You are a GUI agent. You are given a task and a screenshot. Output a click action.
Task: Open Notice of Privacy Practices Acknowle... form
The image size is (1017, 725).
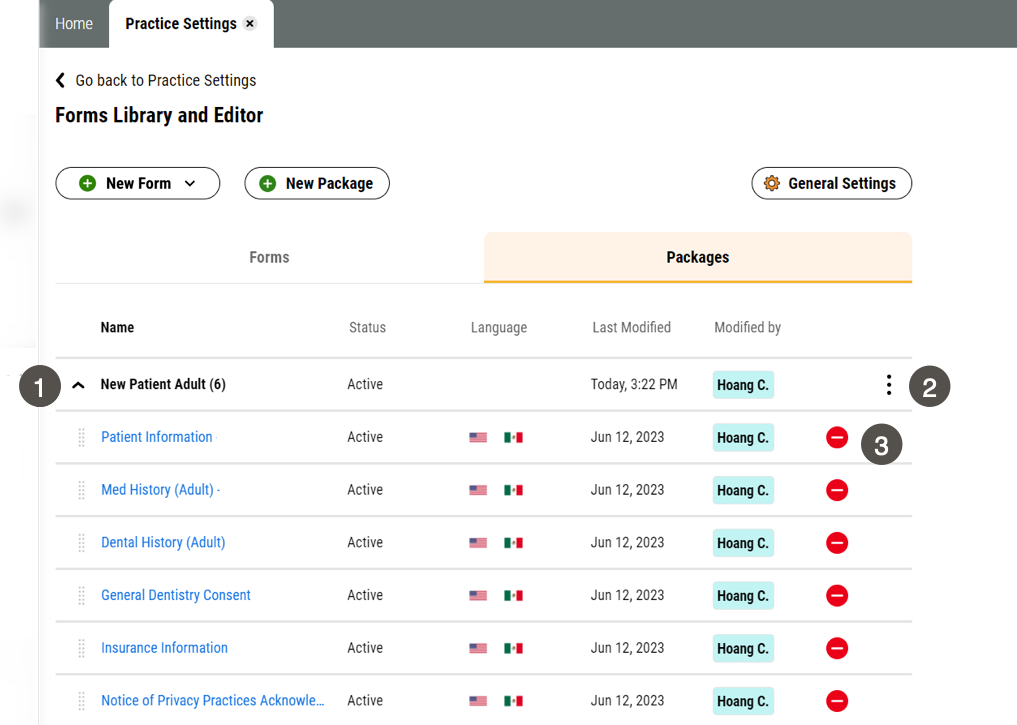pos(213,700)
